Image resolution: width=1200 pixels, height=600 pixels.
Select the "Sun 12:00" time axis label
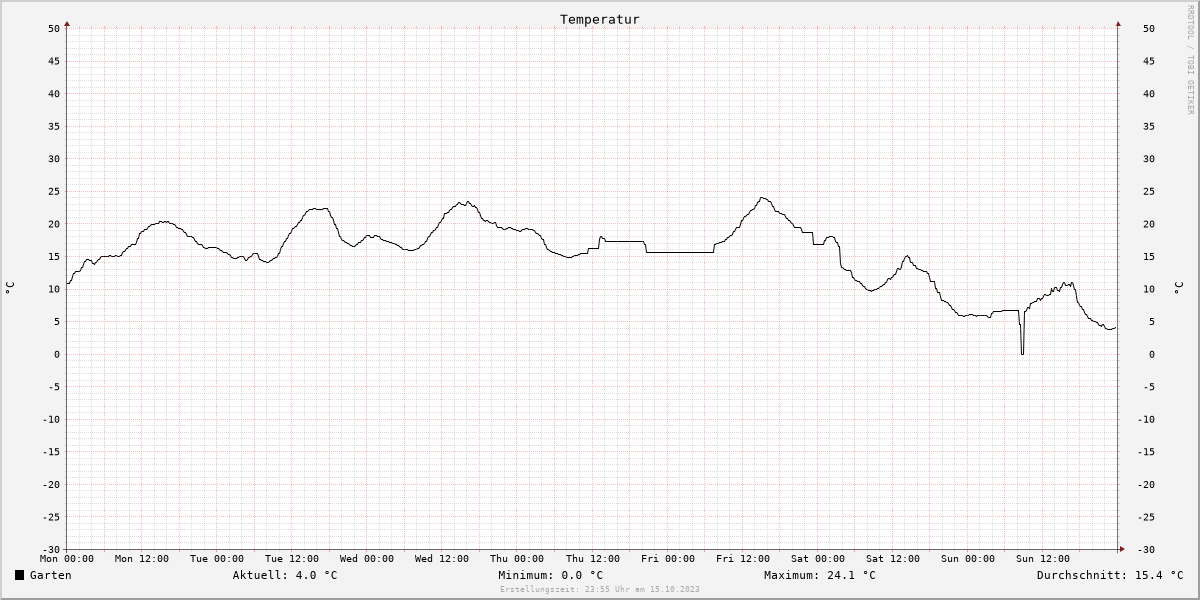pos(1043,559)
